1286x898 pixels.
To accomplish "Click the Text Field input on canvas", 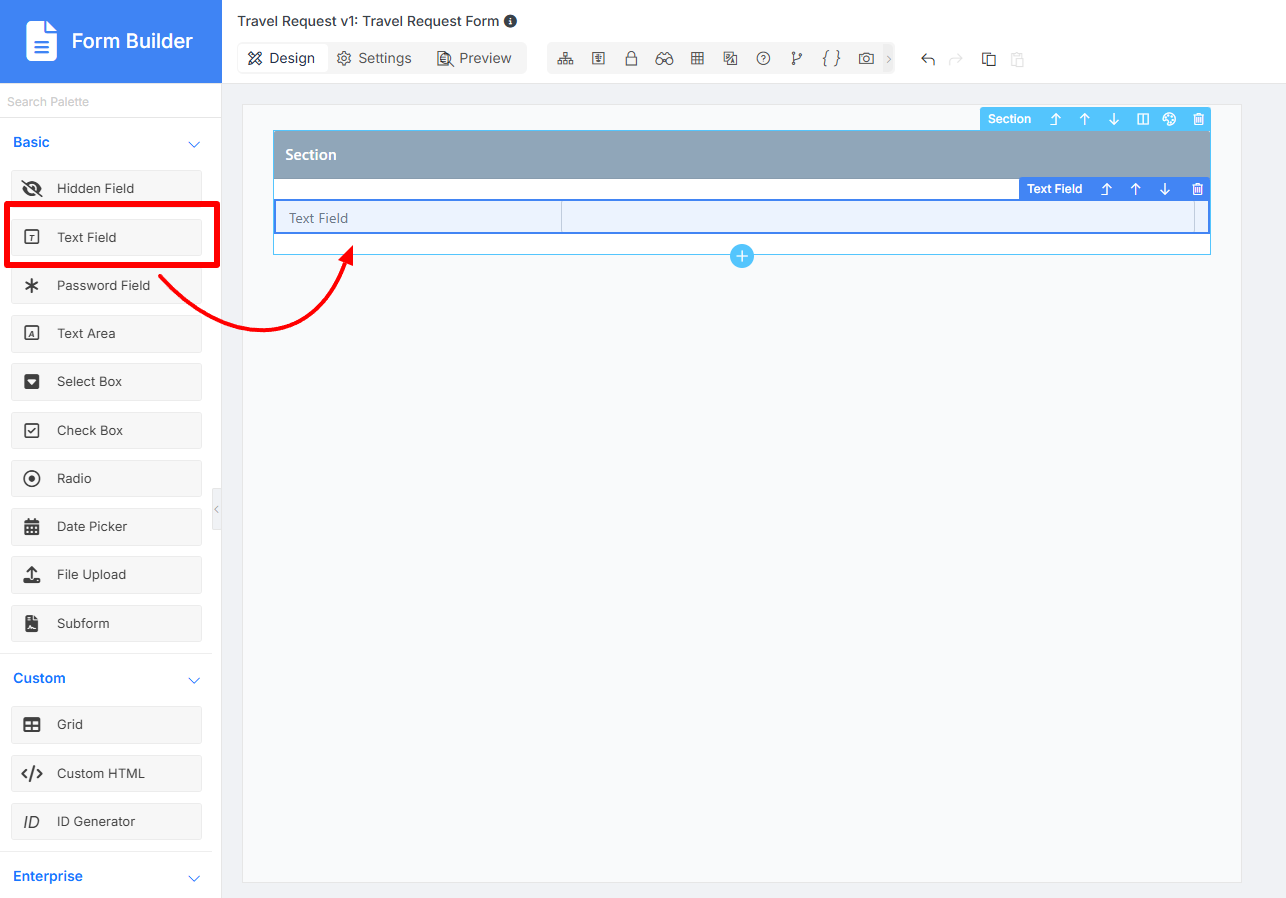I will [877, 217].
